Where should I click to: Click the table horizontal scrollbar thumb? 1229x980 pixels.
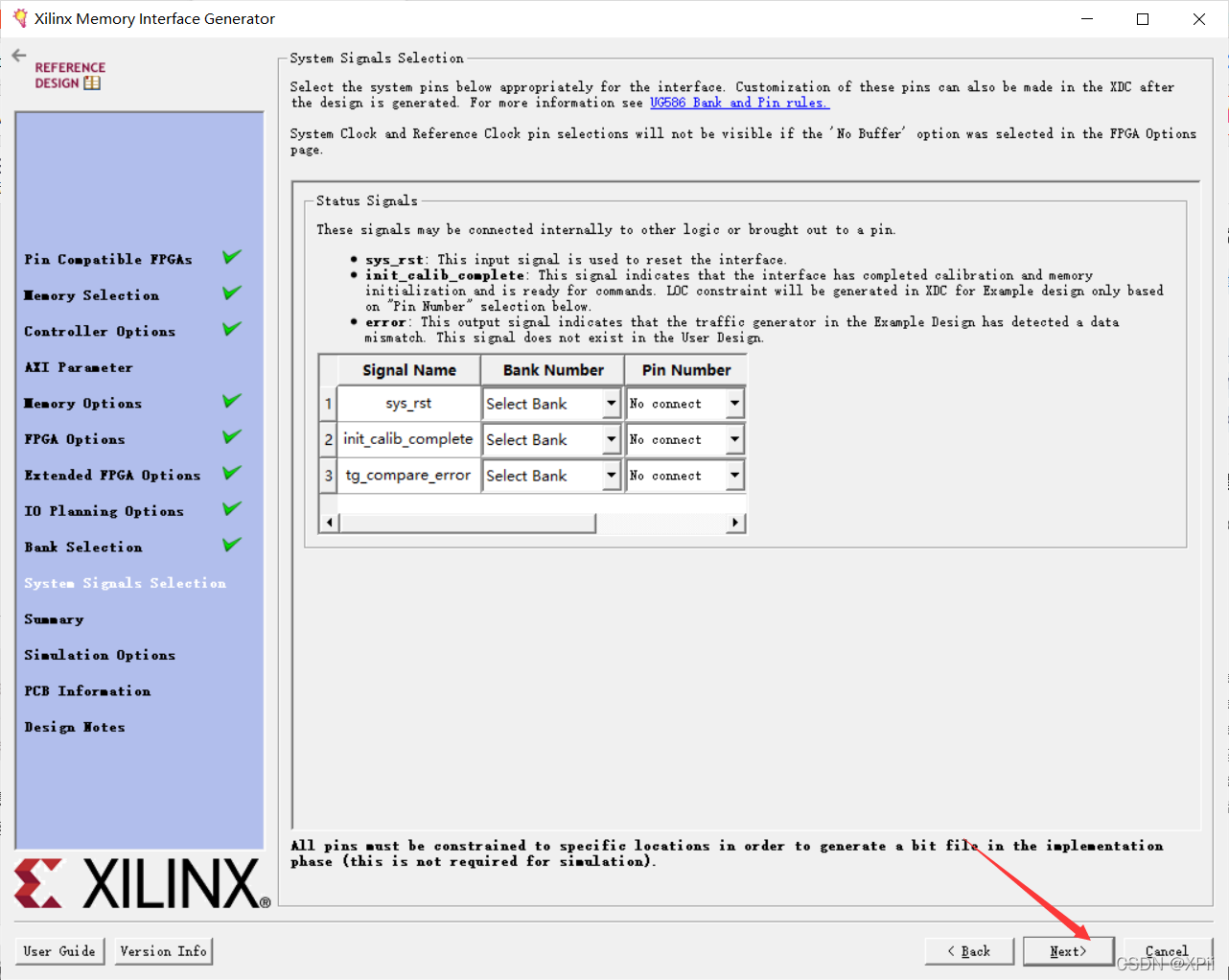pyautogui.click(x=468, y=523)
